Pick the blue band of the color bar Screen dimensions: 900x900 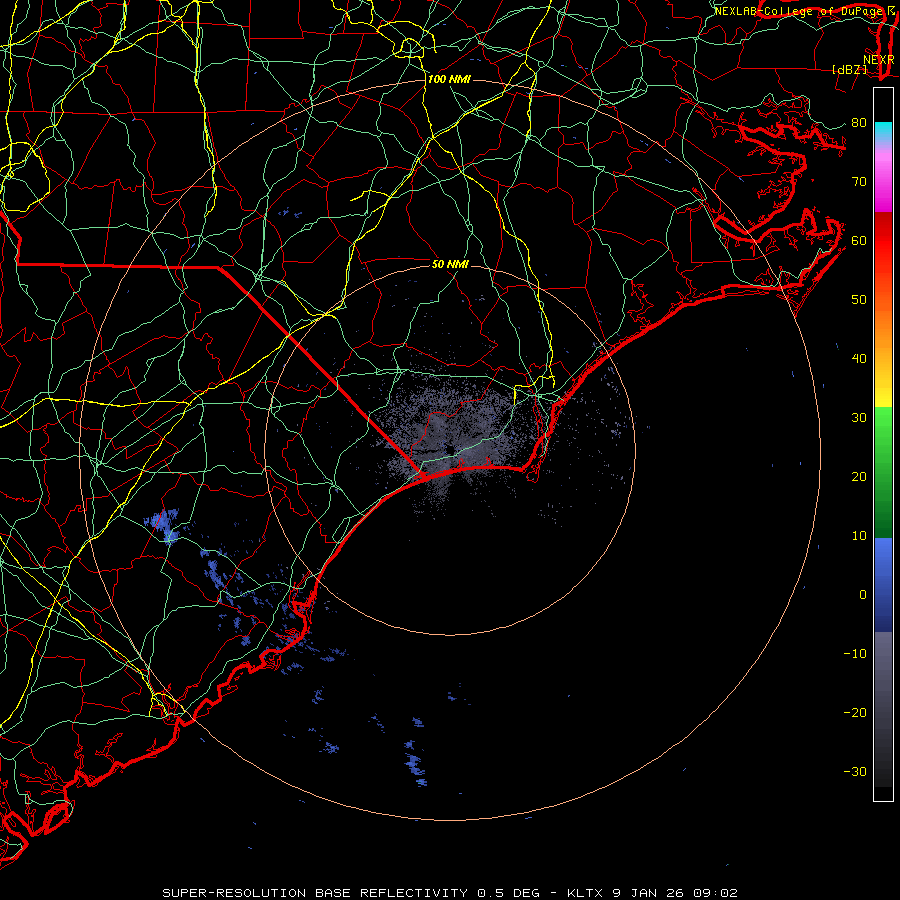(x=883, y=585)
